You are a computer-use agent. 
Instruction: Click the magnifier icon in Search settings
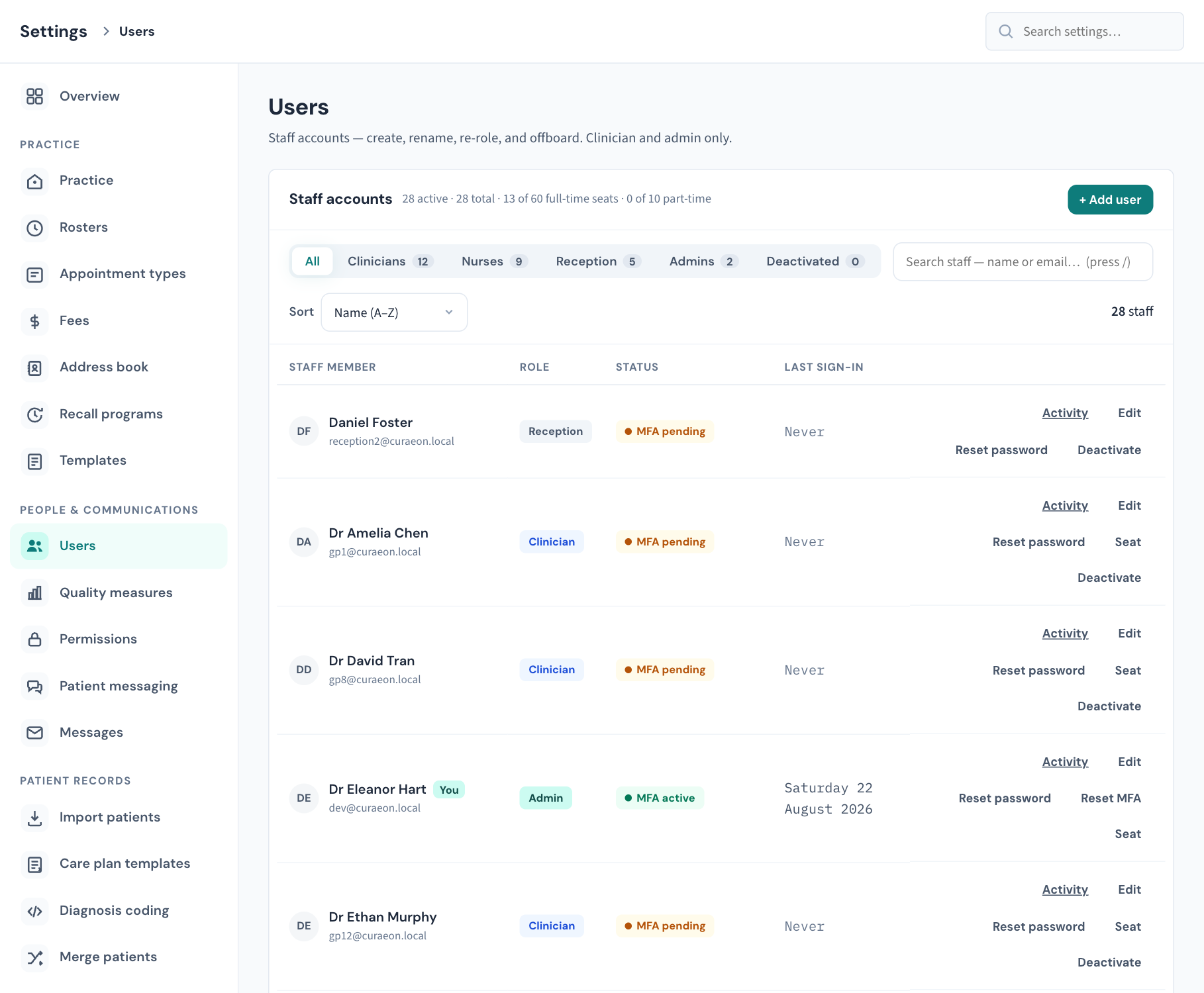click(x=1005, y=31)
